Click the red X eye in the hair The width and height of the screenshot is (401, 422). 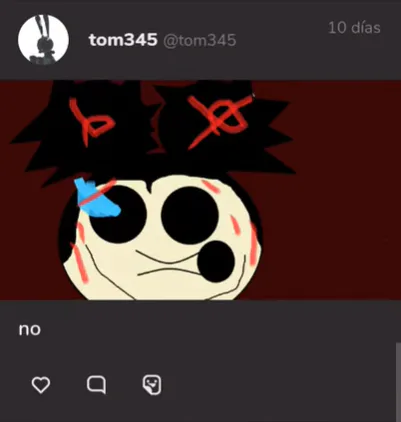click(x=220, y=120)
